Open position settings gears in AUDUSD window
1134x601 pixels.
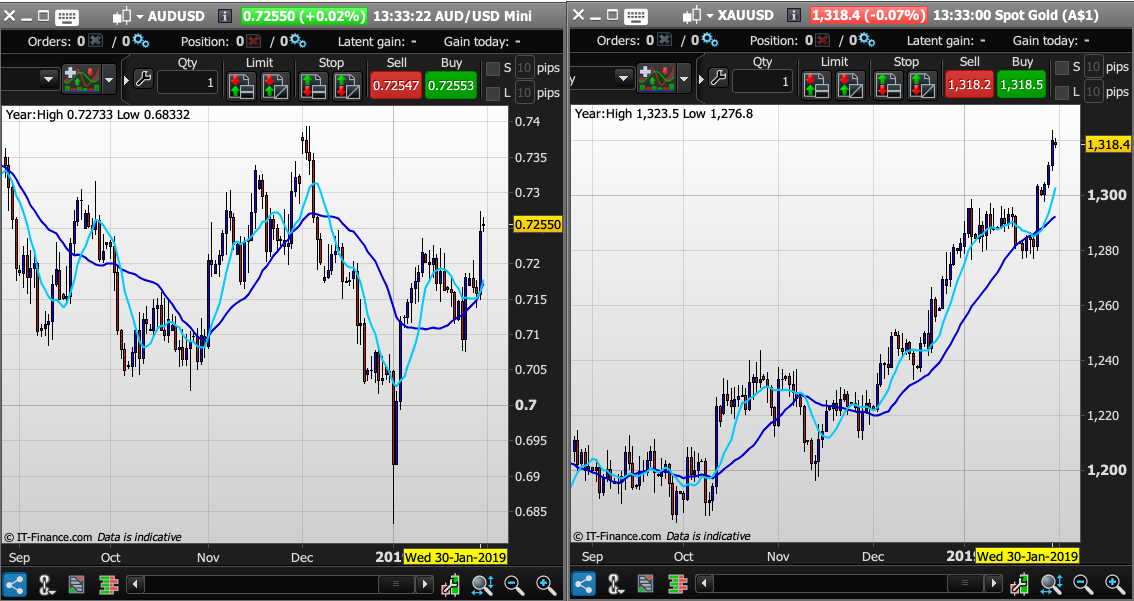[x=297, y=41]
